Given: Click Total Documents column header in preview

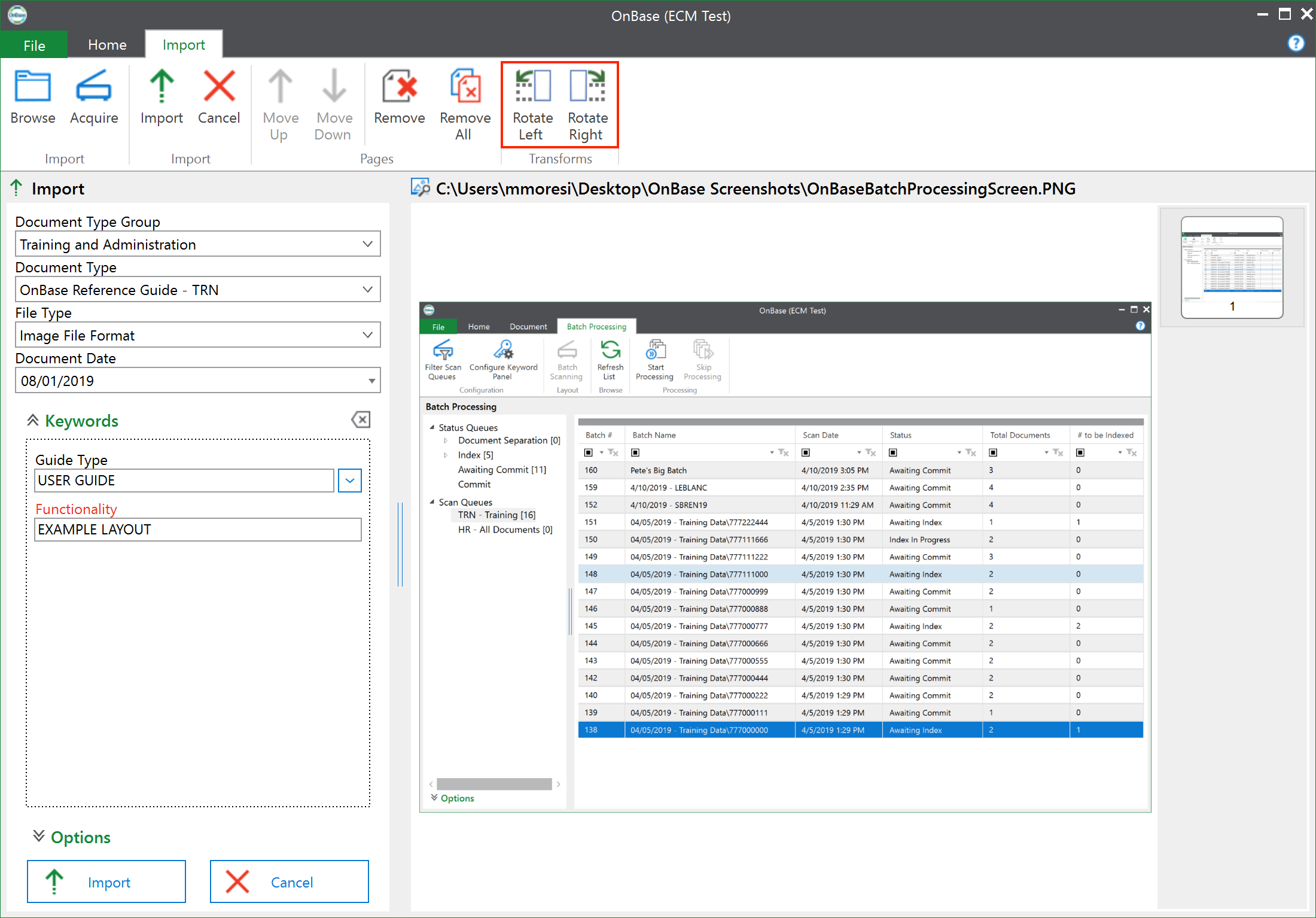Looking at the screenshot, I should [x=1026, y=435].
